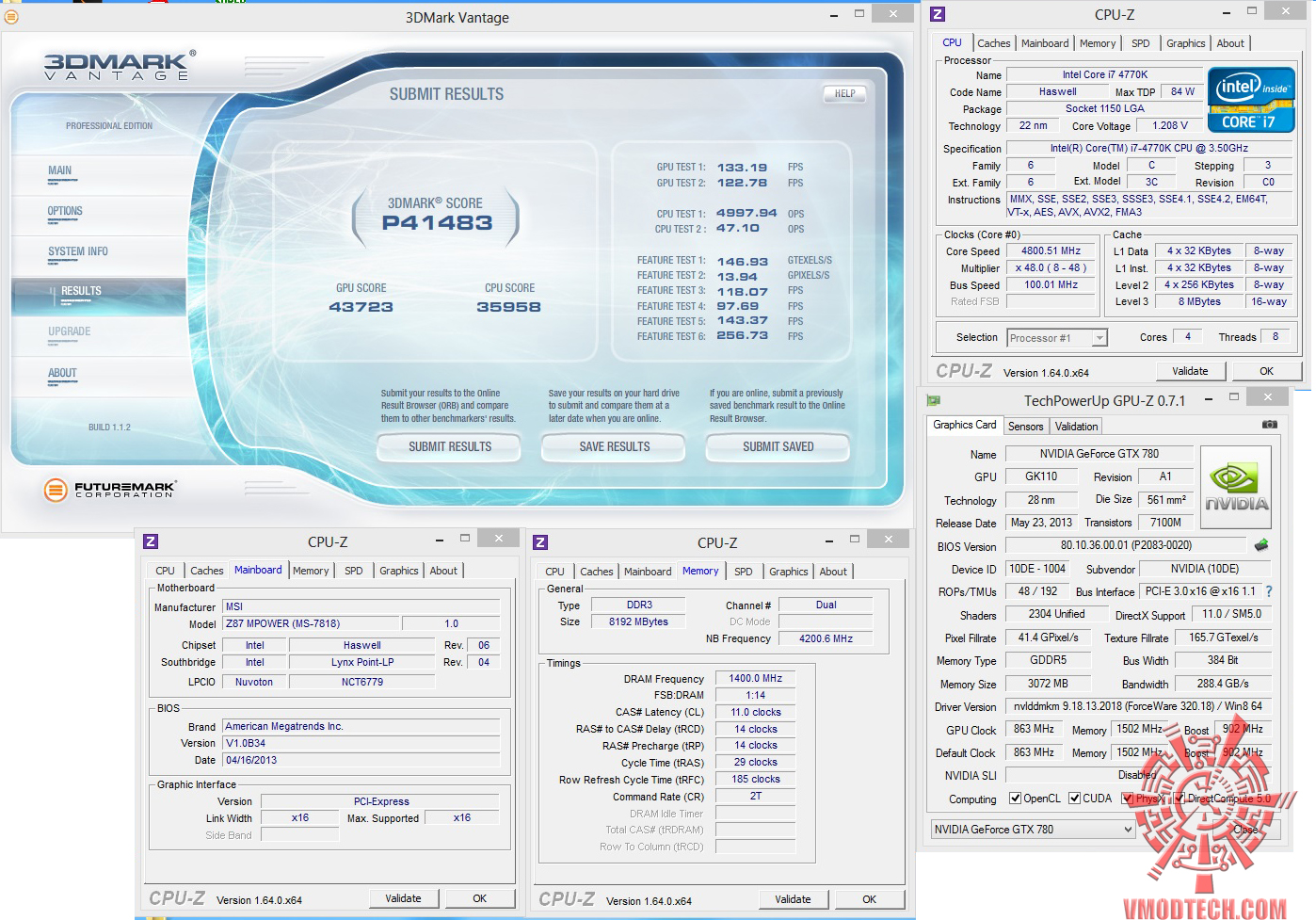Click the Futuremark Corporation logo
The height and width of the screenshot is (920, 1316).
click(x=110, y=489)
